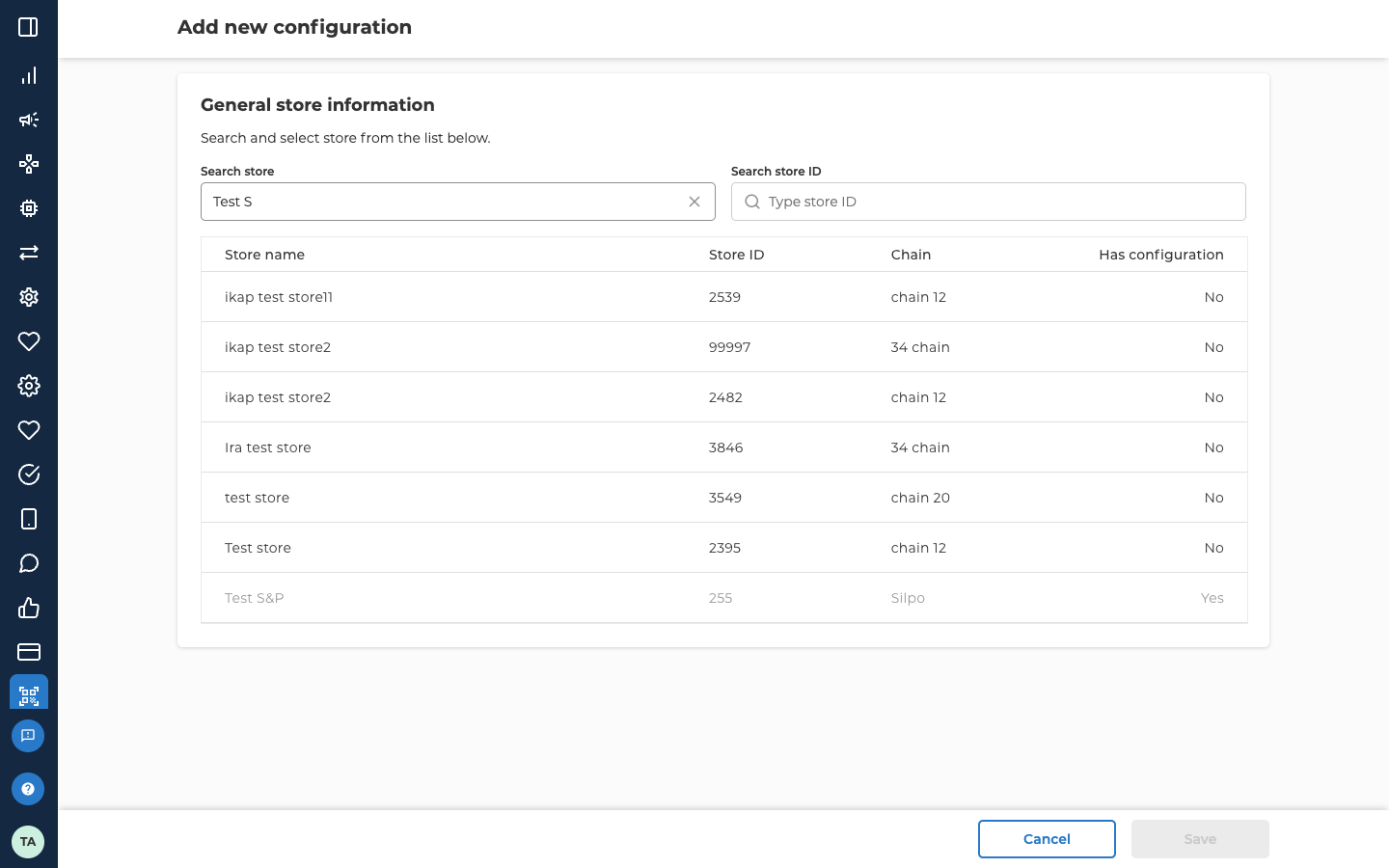Open the blue feedback message icon
Screen dimensions: 1389x868
click(28, 736)
